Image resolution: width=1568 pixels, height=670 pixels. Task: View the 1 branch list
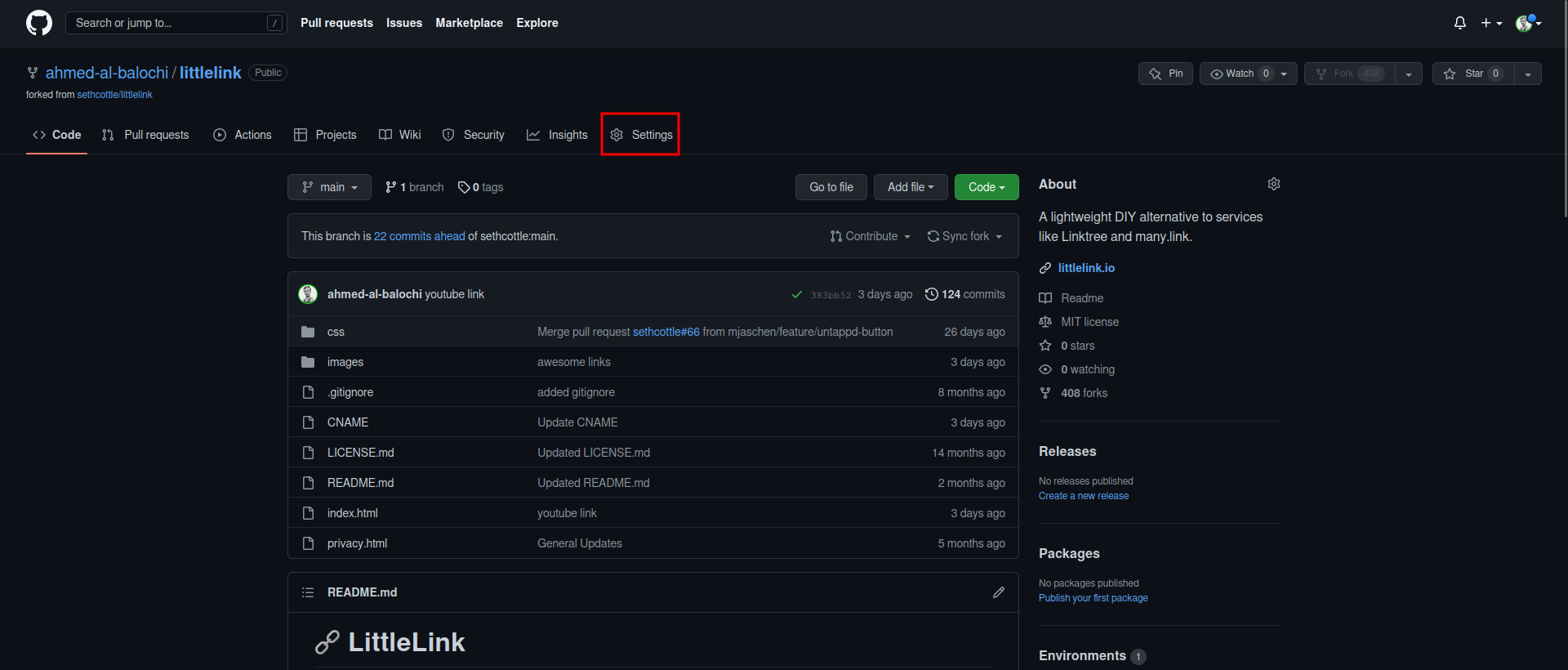click(x=414, y=187)
